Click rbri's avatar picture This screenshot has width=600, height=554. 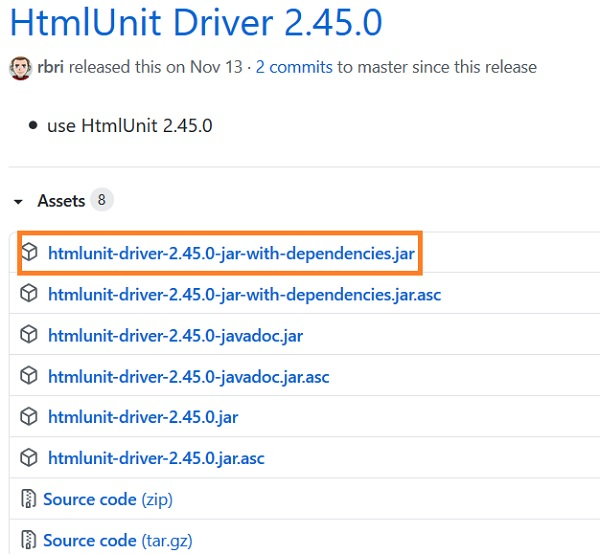pyautogui.click(x=21, y=68)
